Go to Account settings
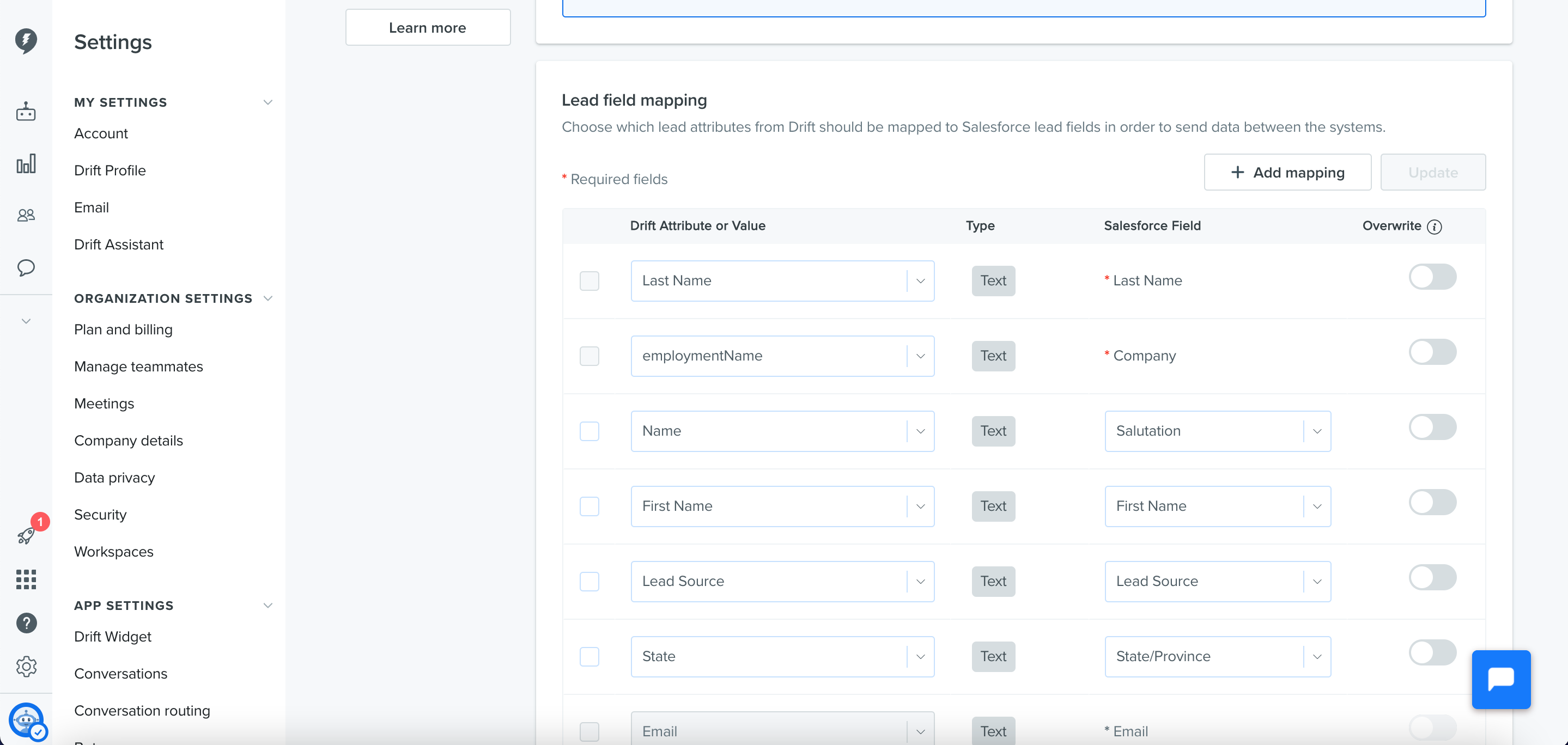 pyautogui.click(x=100, y=133)
